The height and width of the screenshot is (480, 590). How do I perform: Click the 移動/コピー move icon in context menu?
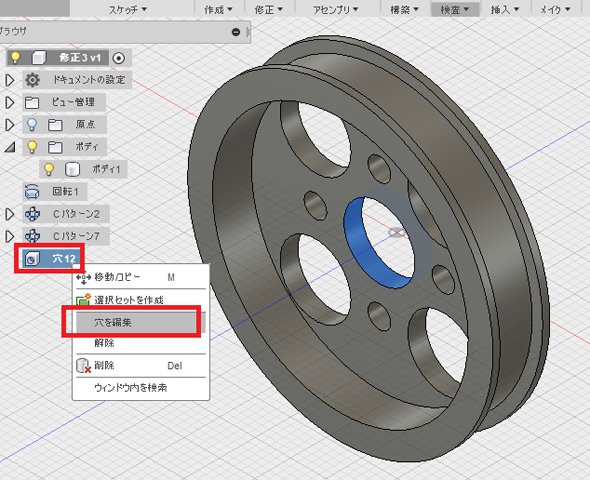click(x=84, y=278)
